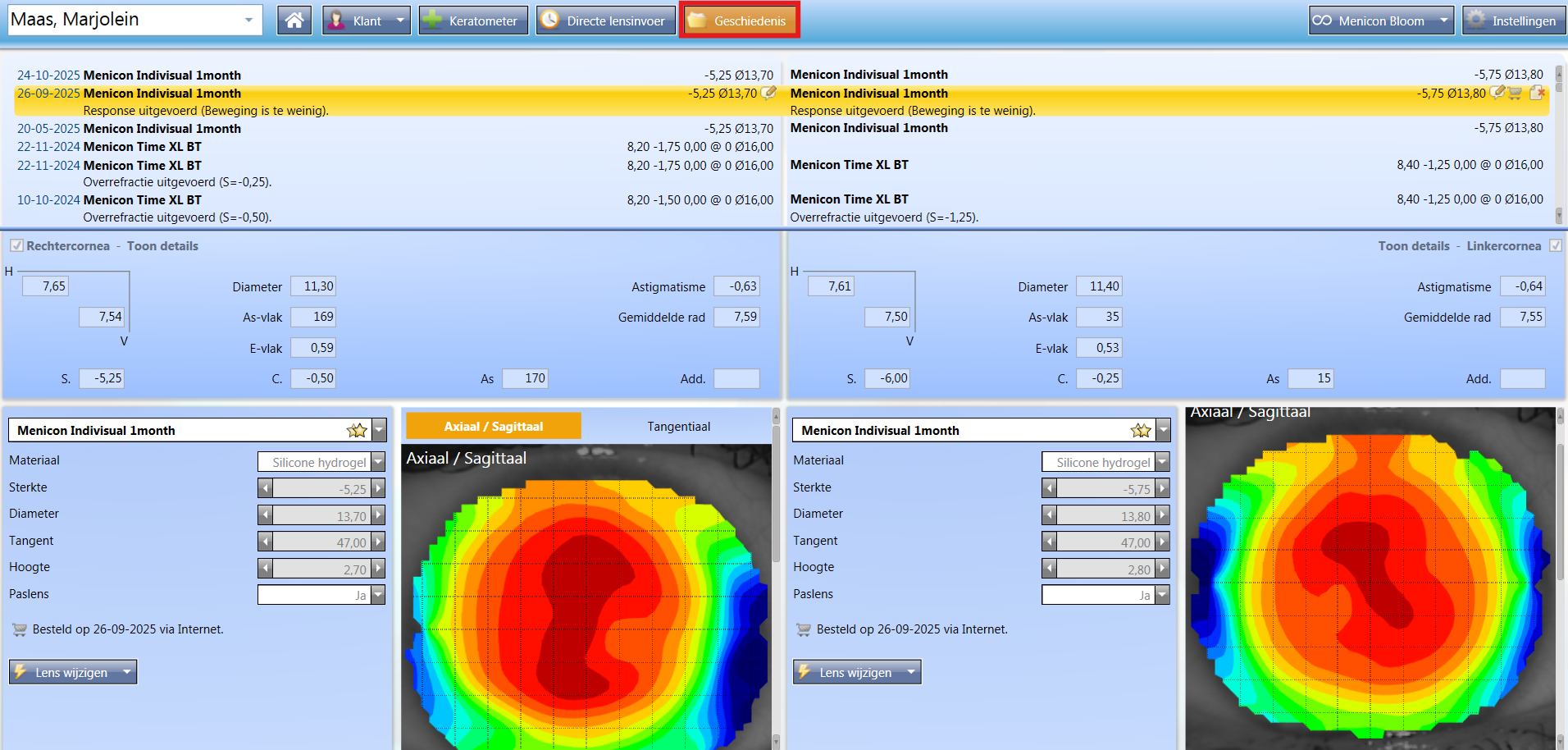Expand the right eye Paslens dropdown
The image size is (1568, 750).
[378, 595]
